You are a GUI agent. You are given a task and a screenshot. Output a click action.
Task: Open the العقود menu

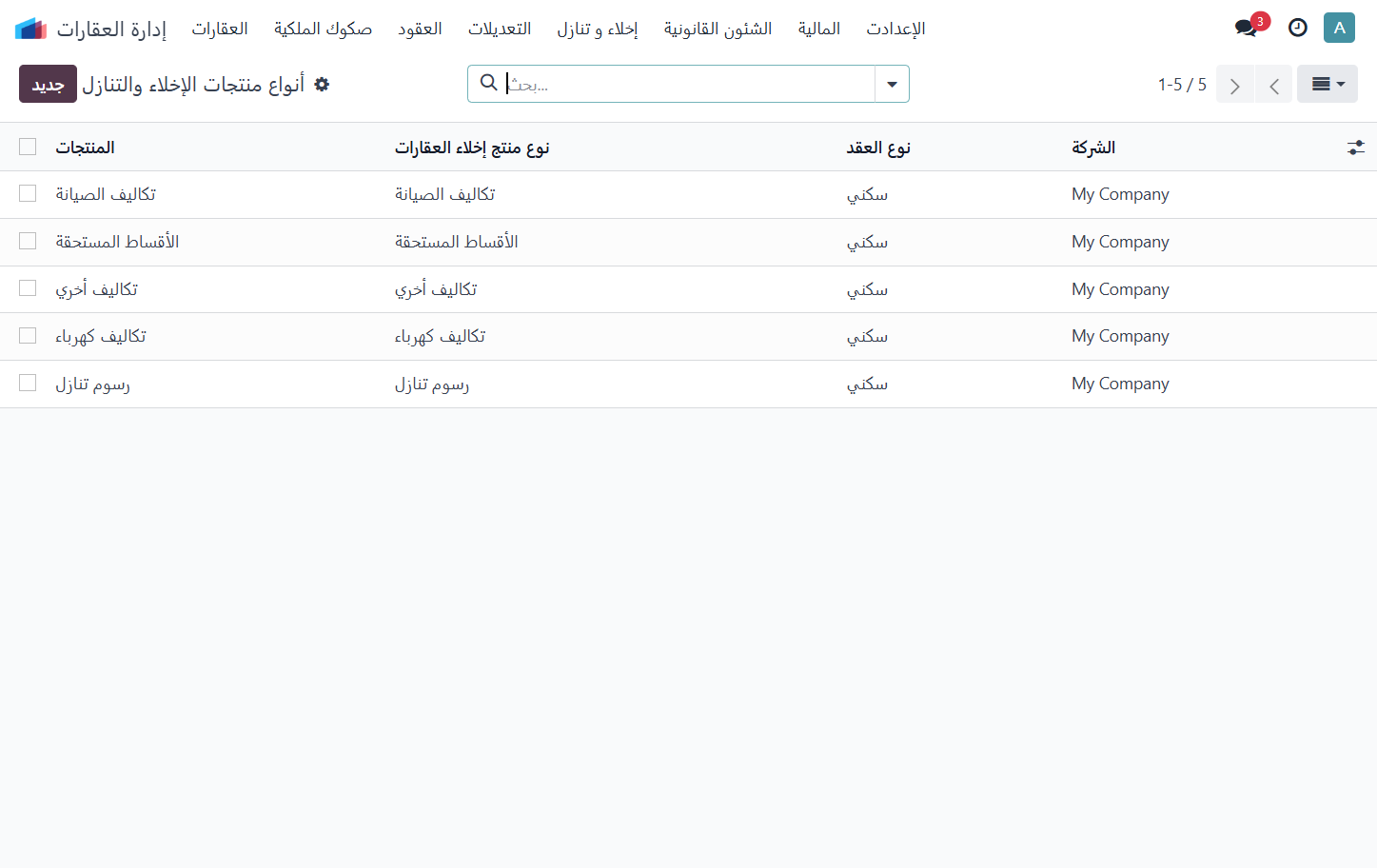[420, 29]
